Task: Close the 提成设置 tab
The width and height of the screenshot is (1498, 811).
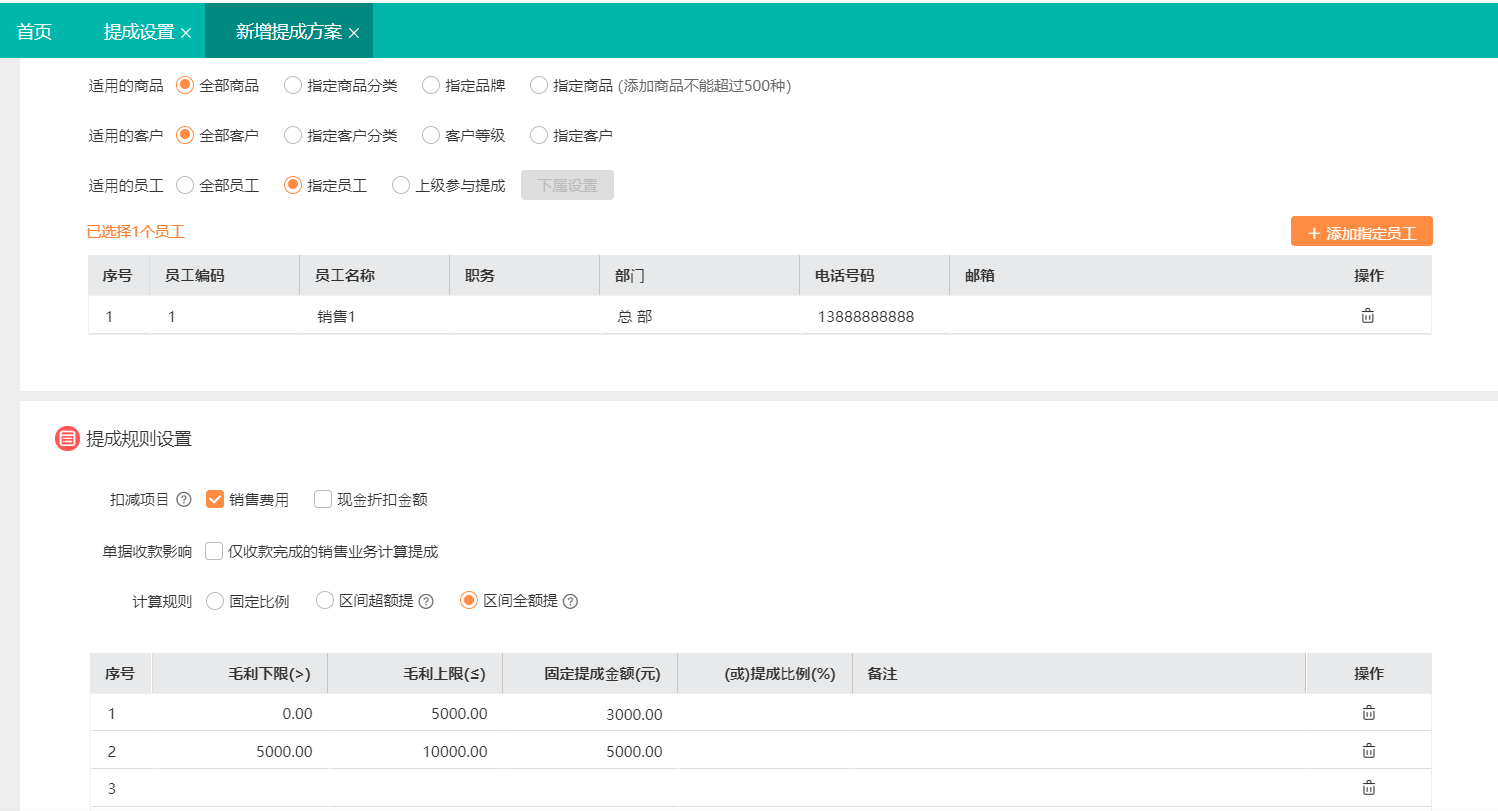Action: [186, 33]
